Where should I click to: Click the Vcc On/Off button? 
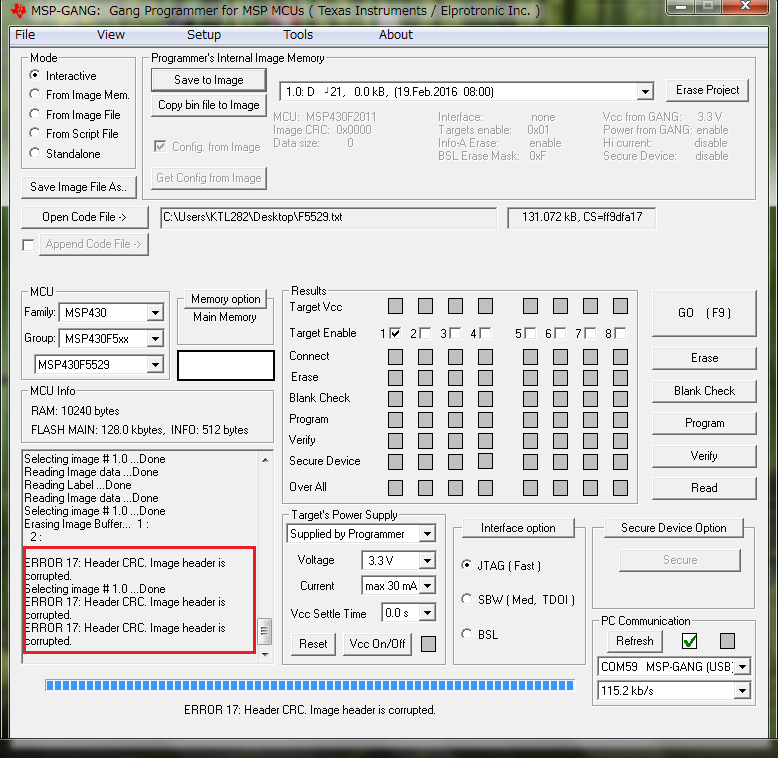click(377, 644)
